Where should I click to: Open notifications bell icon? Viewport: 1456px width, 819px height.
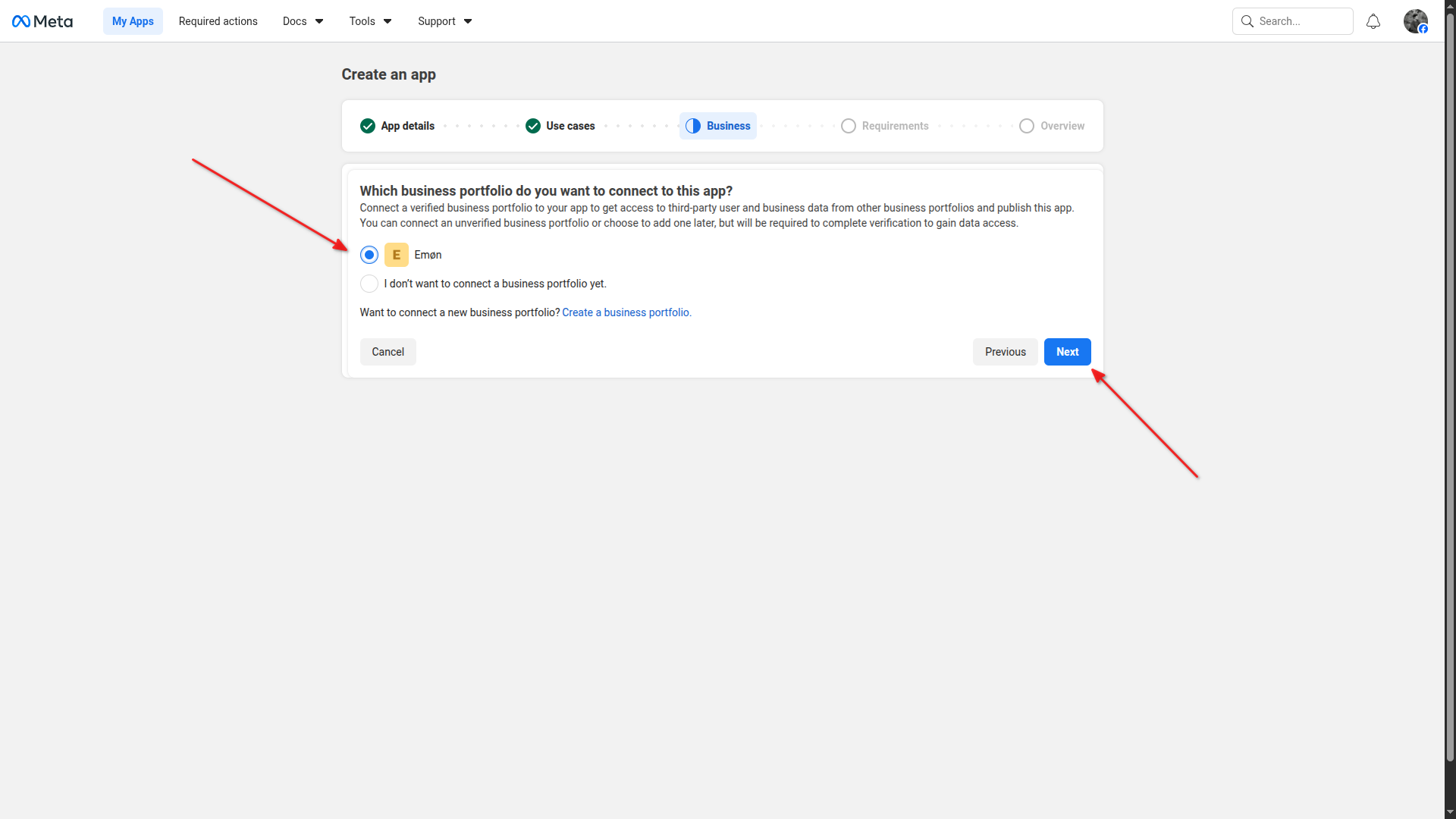coord(1373,21)
